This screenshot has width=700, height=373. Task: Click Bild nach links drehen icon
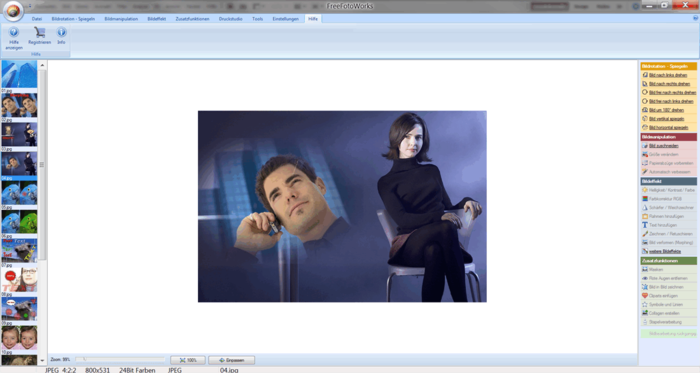pos(645,75)
